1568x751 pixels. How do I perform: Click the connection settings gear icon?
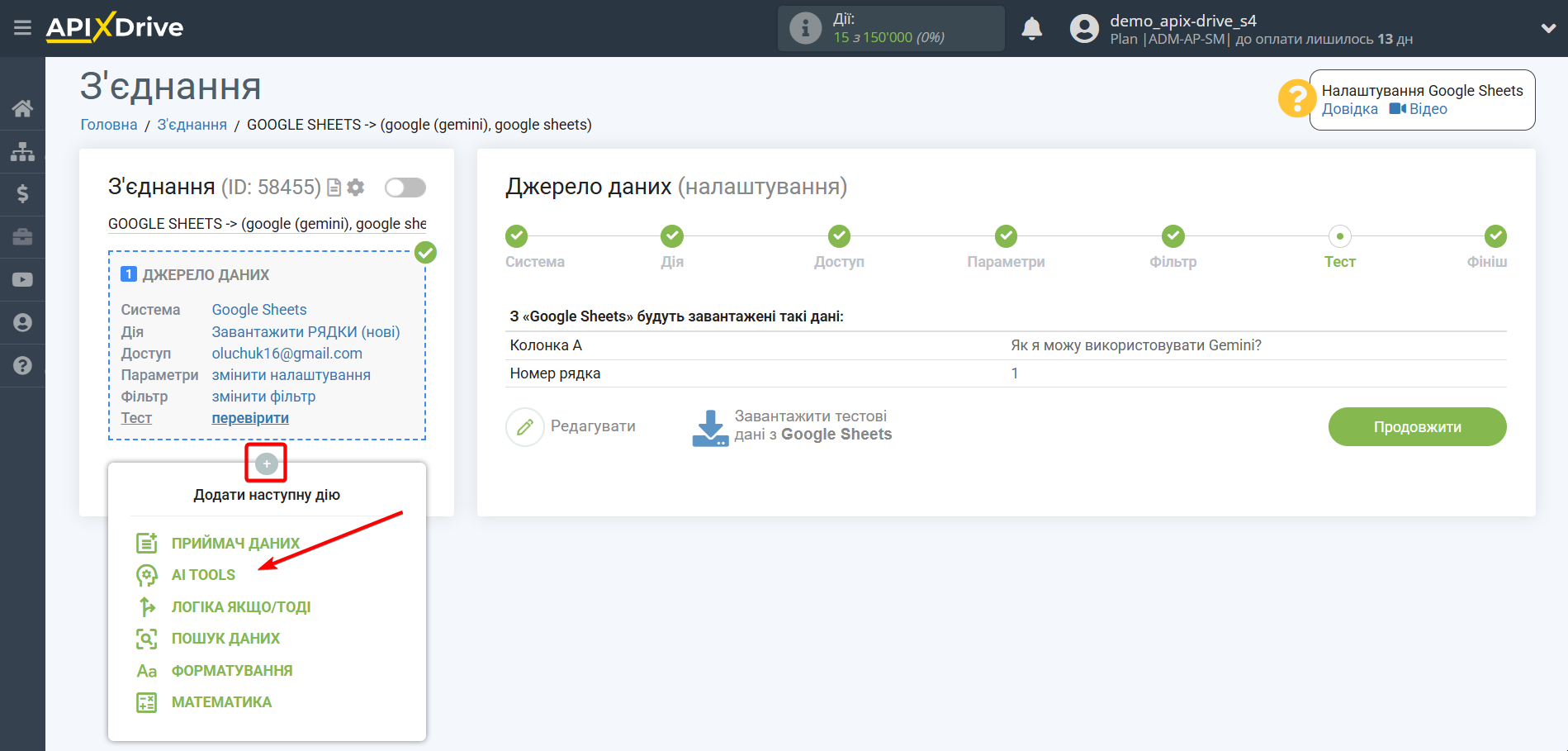tap(356, 188)
